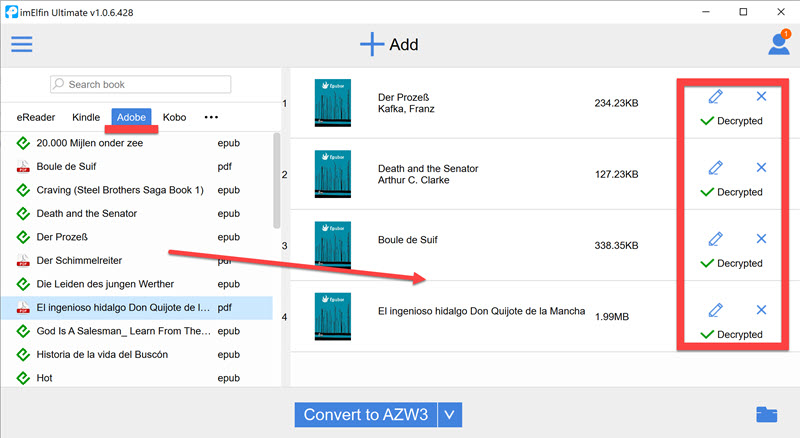Click the epub icon beside Craving
The width and height of the screenshot is (800, 438).
tap(23, 190)
